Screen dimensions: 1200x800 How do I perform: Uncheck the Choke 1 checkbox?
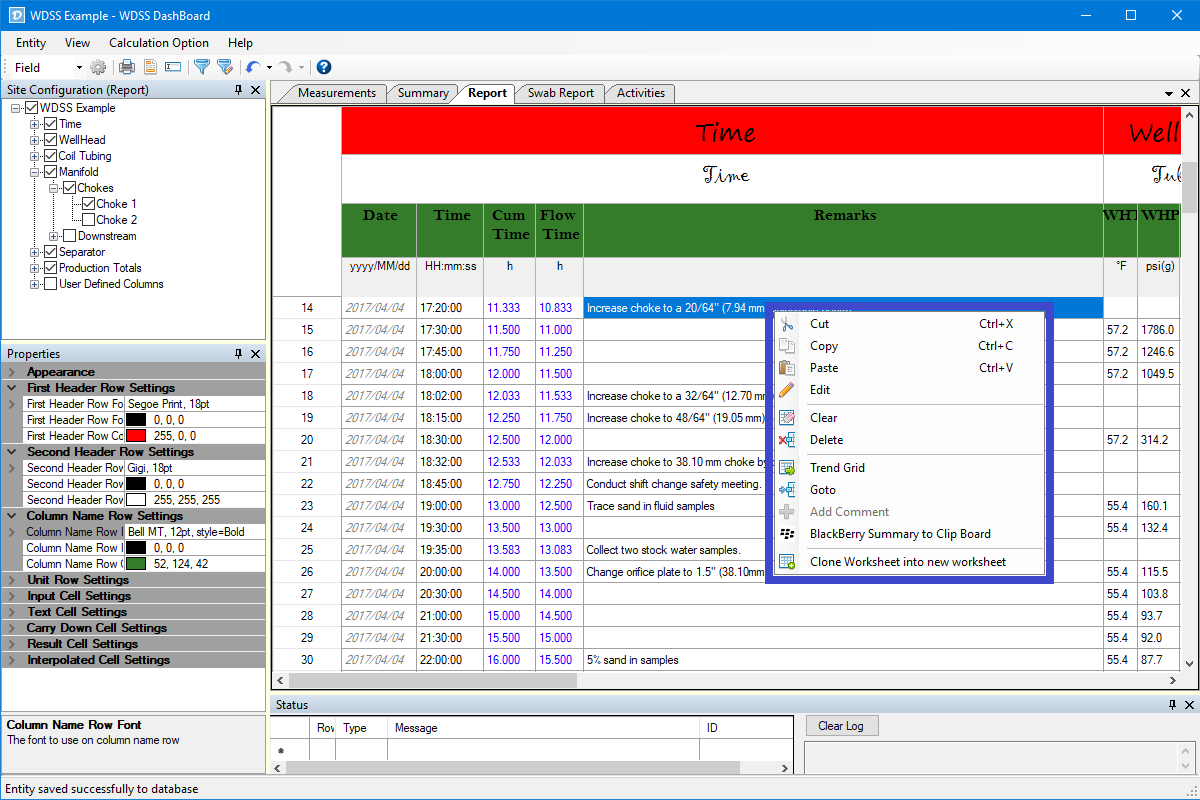click(89, 204)
